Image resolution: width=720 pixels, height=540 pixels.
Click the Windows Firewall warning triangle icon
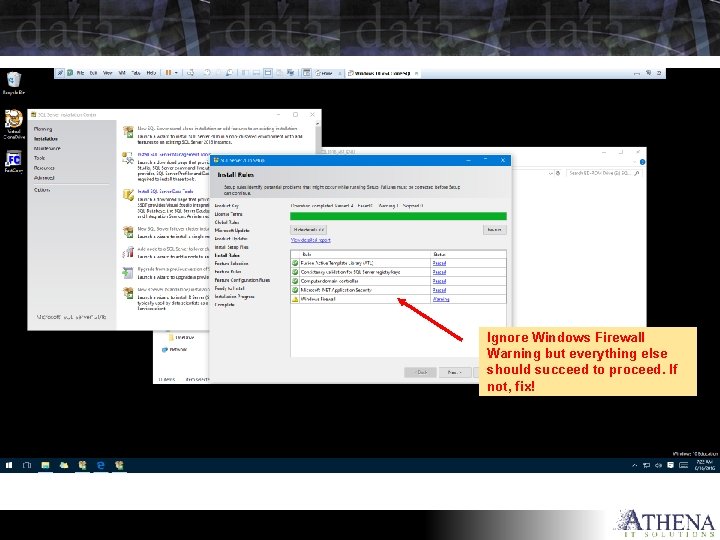pos(295,299)
